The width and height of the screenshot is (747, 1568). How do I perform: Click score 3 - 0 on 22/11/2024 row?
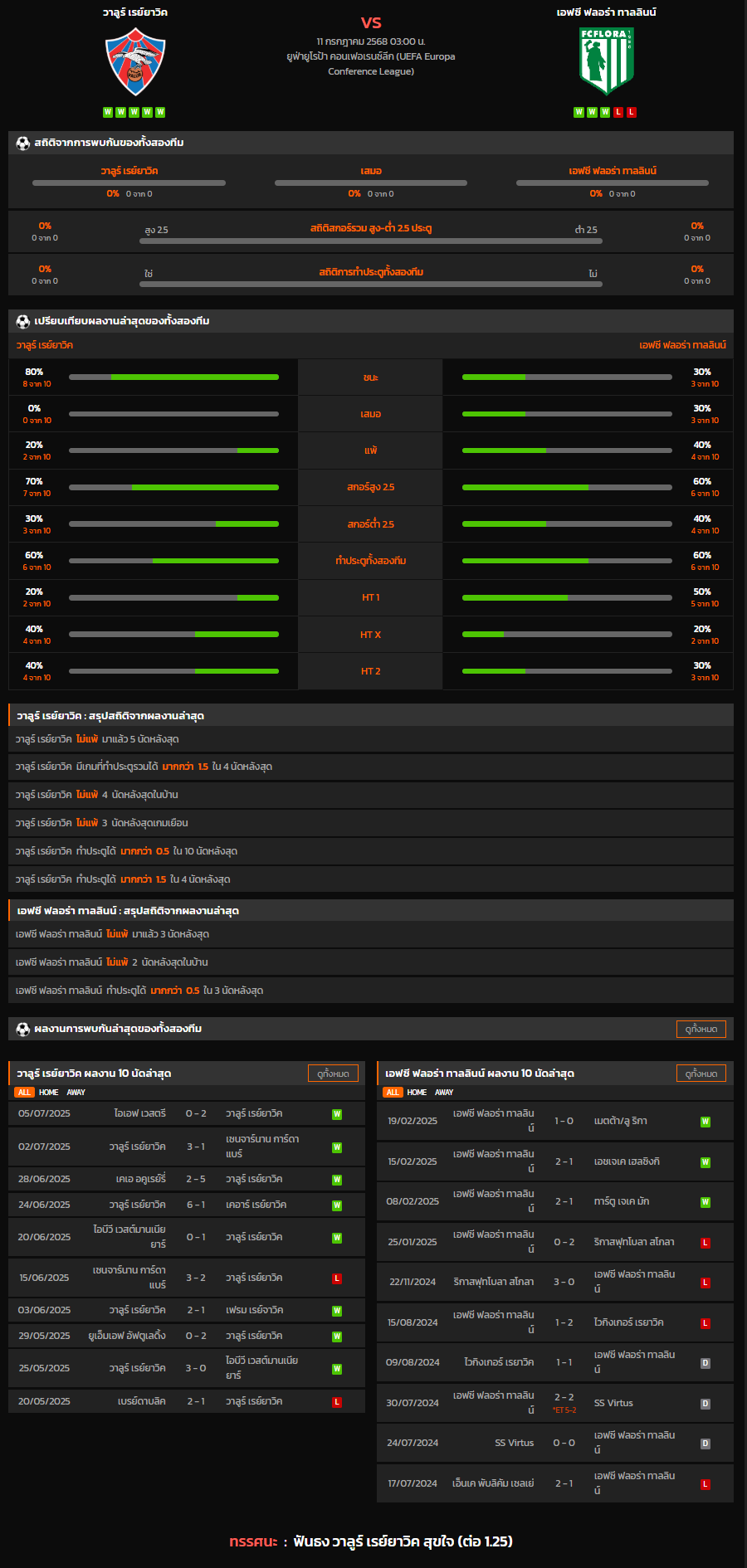[x=564, y=1282]
